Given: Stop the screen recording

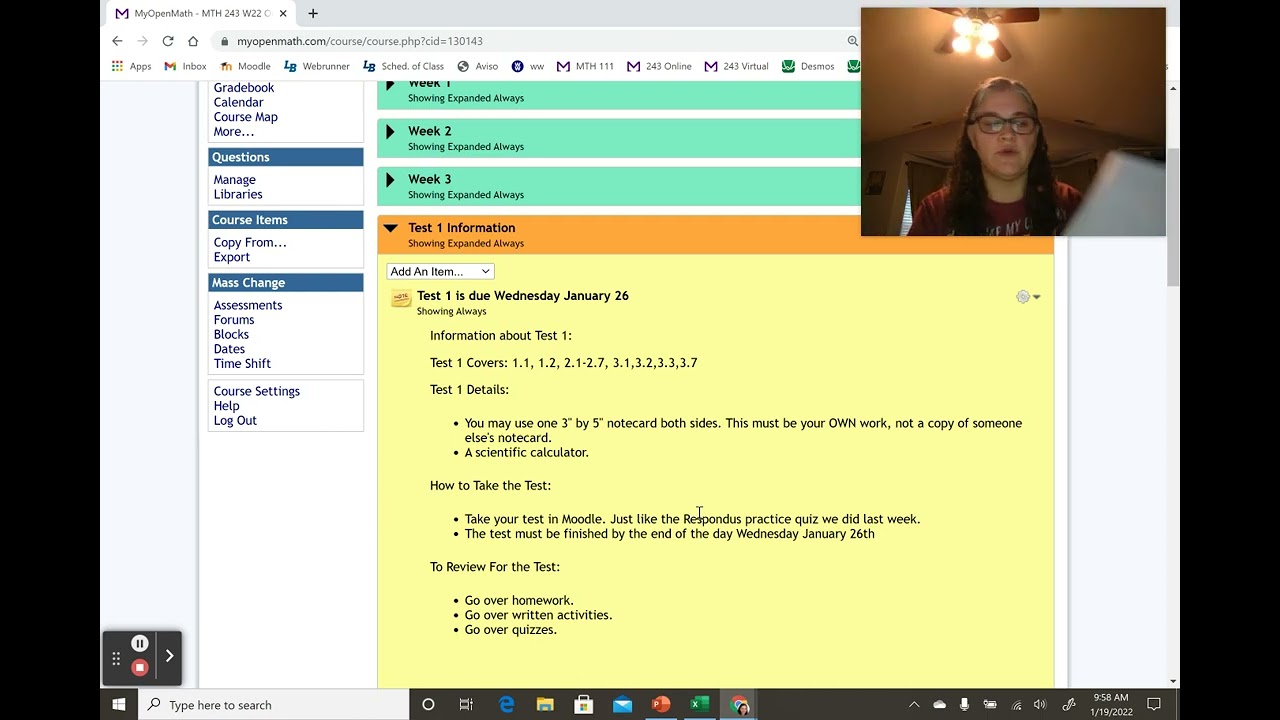Looking at the screenshot, I should coord(140,667).
